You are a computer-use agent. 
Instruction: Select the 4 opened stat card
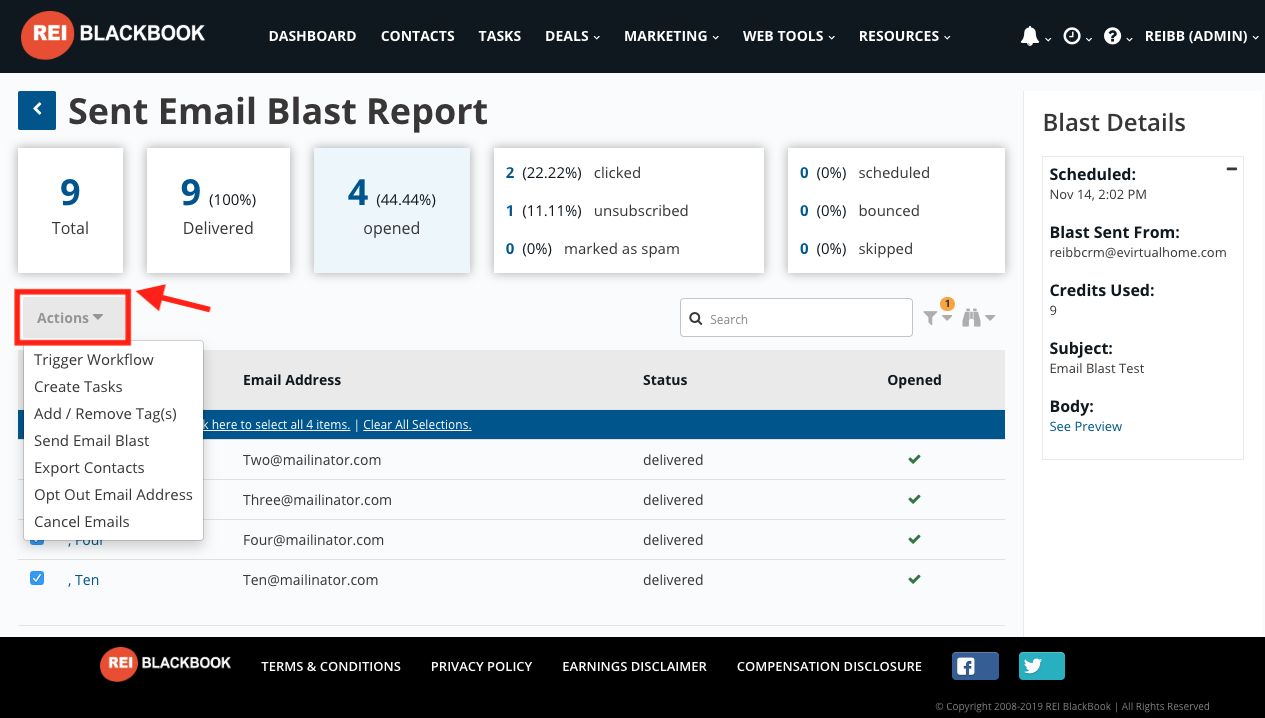click(392, 210)
